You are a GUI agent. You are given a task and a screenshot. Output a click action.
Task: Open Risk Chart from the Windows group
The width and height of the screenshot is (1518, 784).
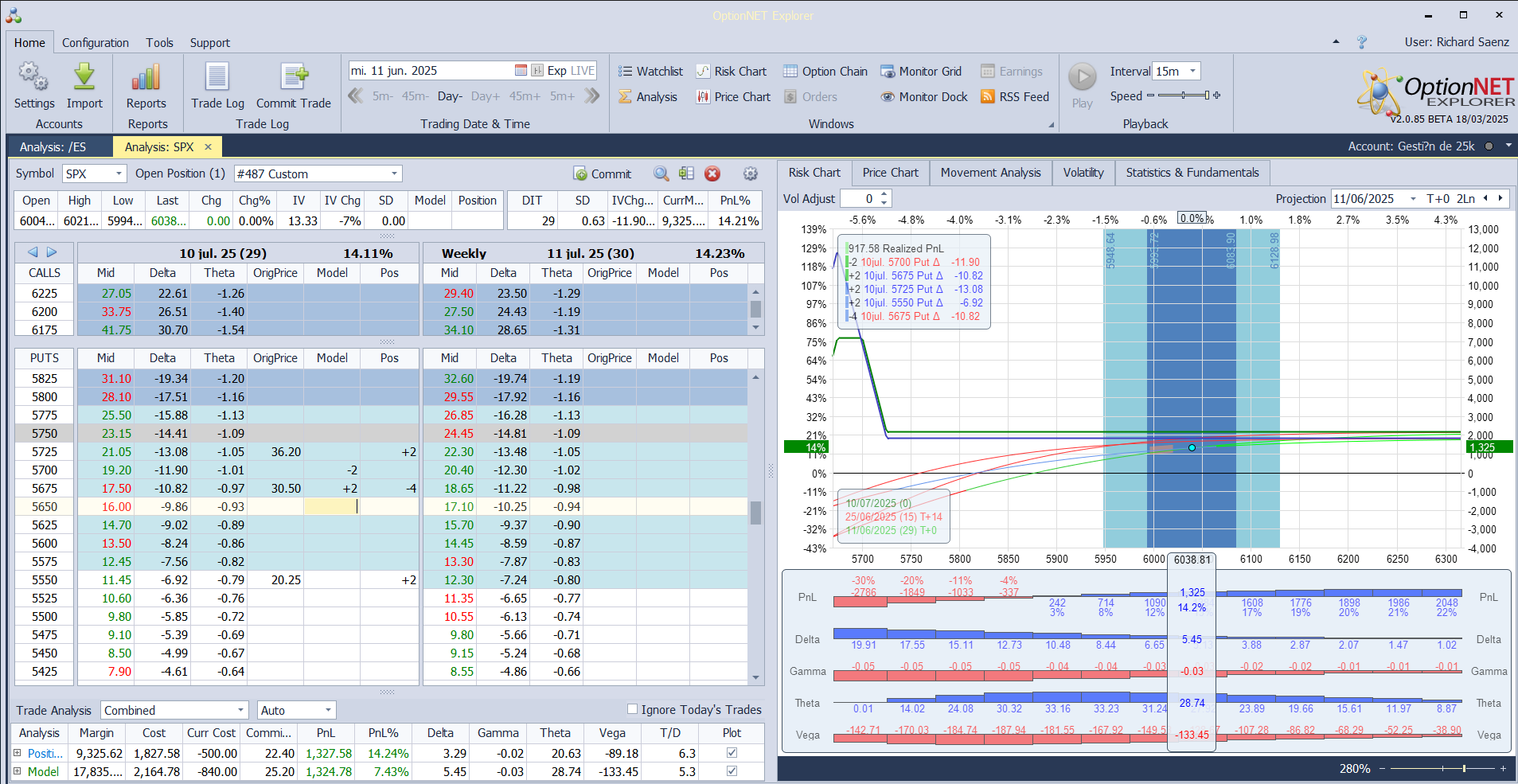[x=731, y=72]
